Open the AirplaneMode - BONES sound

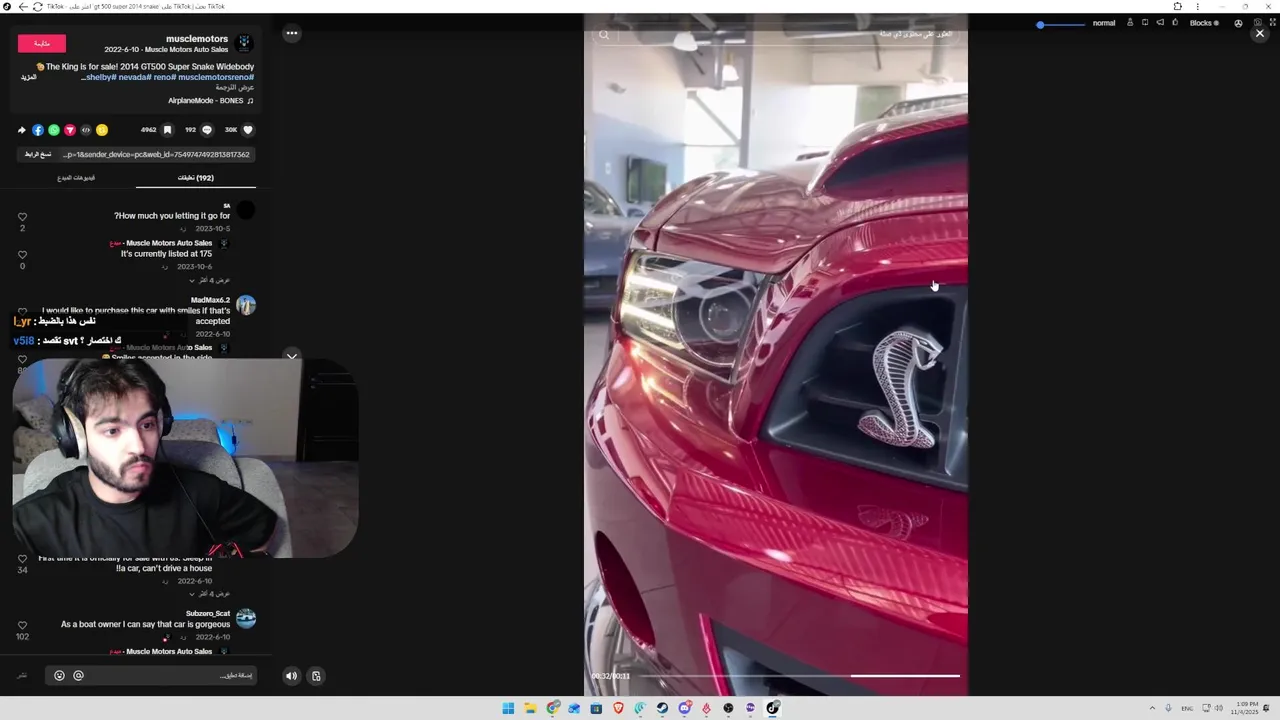(x=210, y=101)
